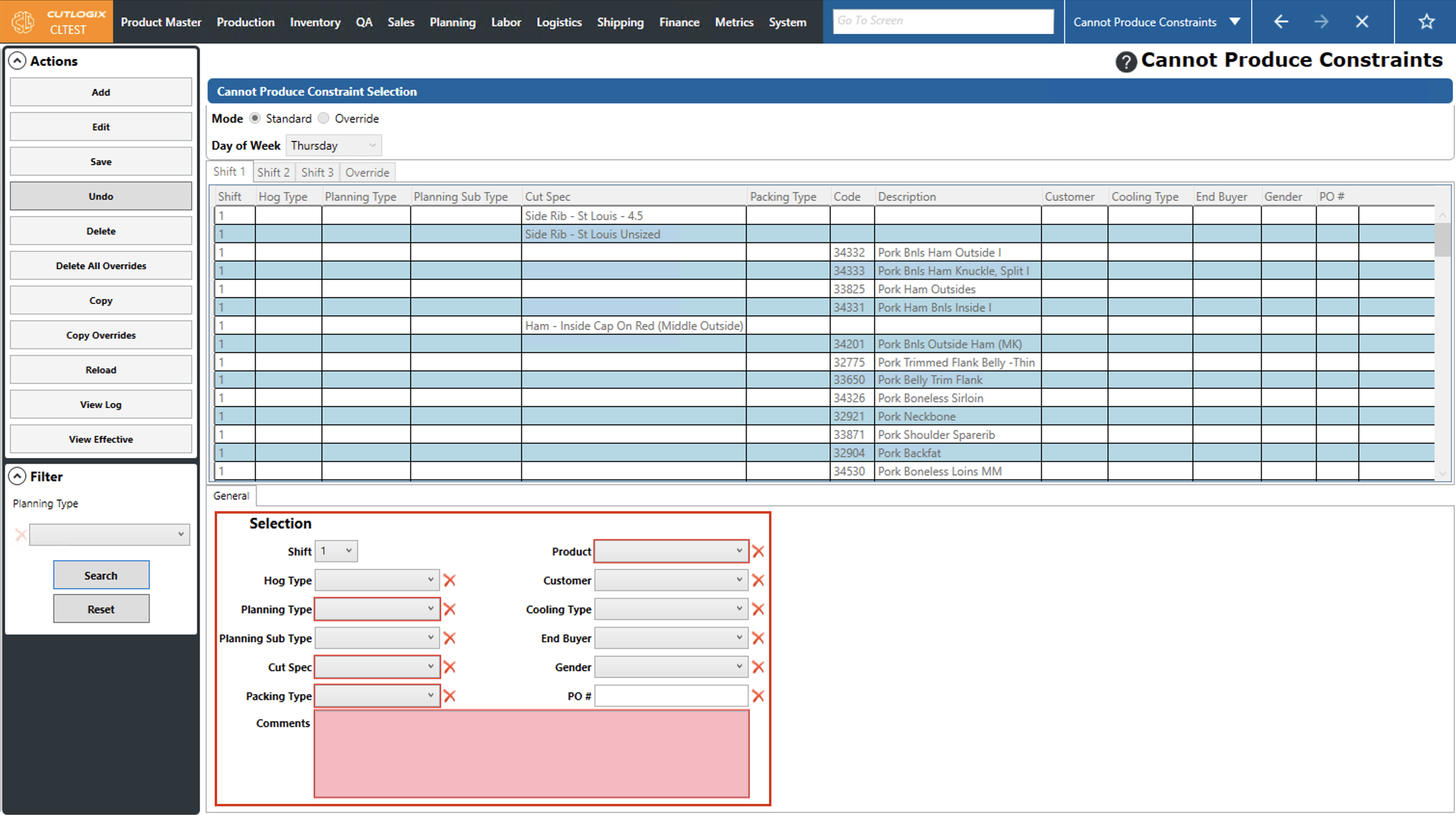Clear the Hog Type selection
Screen dimensions: 1456x815
click(x=449, y=581)
